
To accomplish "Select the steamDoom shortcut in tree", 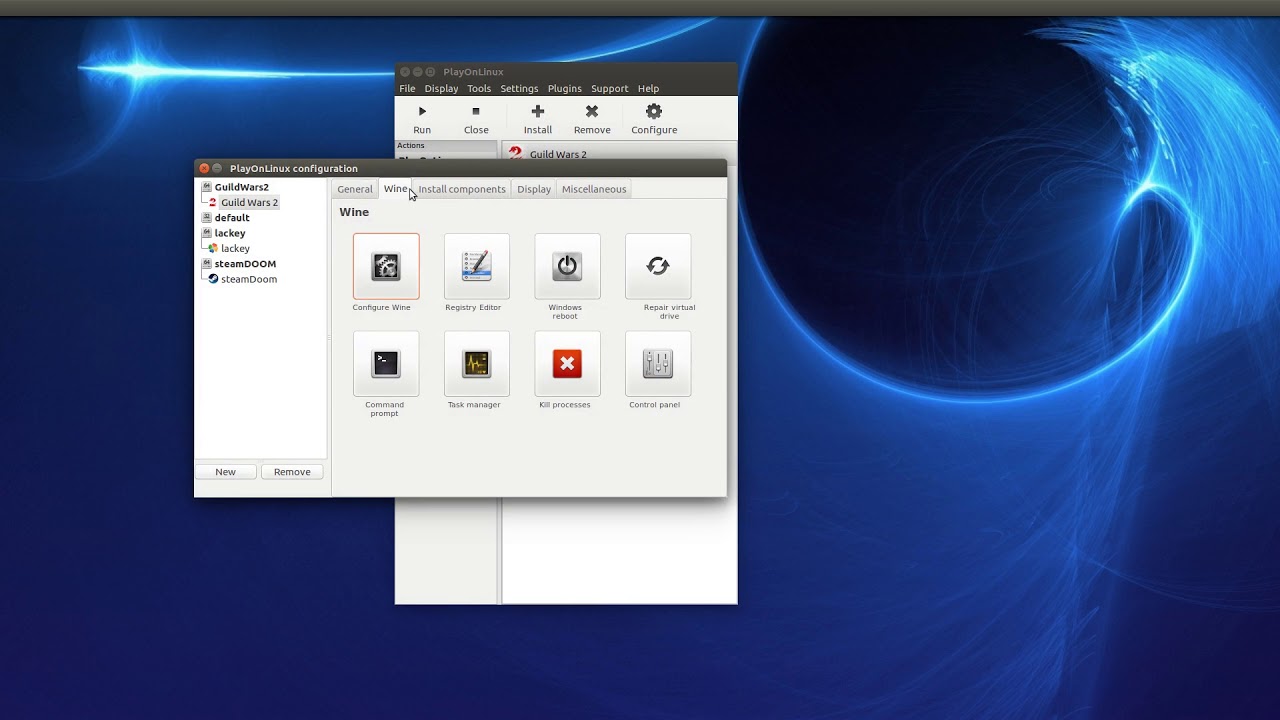I will 248,279.
